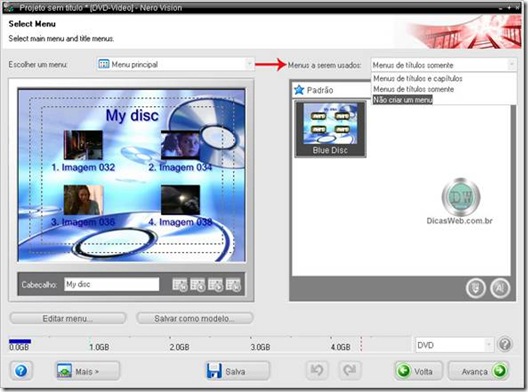Open the DVD disc type dropdown
528x392 pixels.
pyautogui.click(x=454, y=345)
